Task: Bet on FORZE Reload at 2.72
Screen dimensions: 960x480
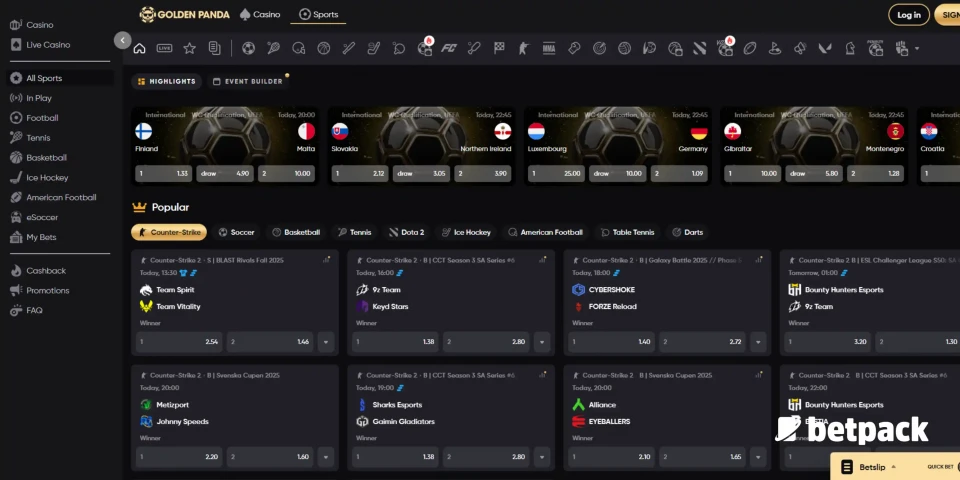Action: click(702, 342)
